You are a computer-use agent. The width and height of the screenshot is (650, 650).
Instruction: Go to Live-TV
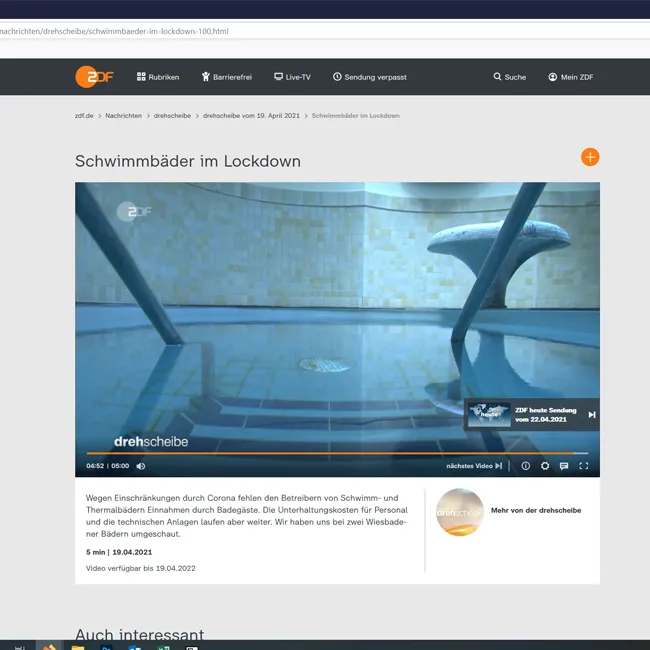click(292, 77)
